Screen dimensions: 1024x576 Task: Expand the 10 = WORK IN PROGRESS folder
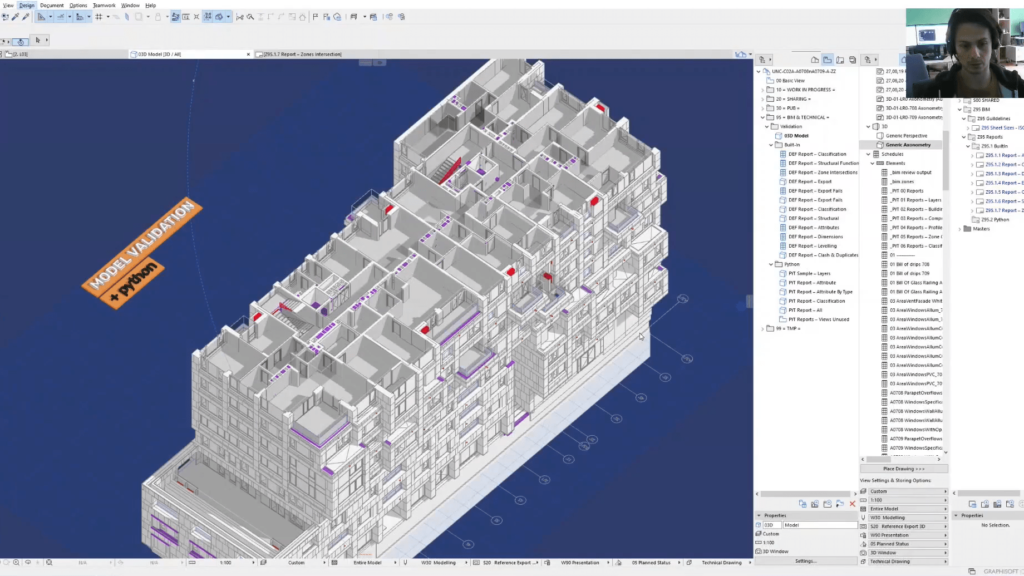point(764,90)
